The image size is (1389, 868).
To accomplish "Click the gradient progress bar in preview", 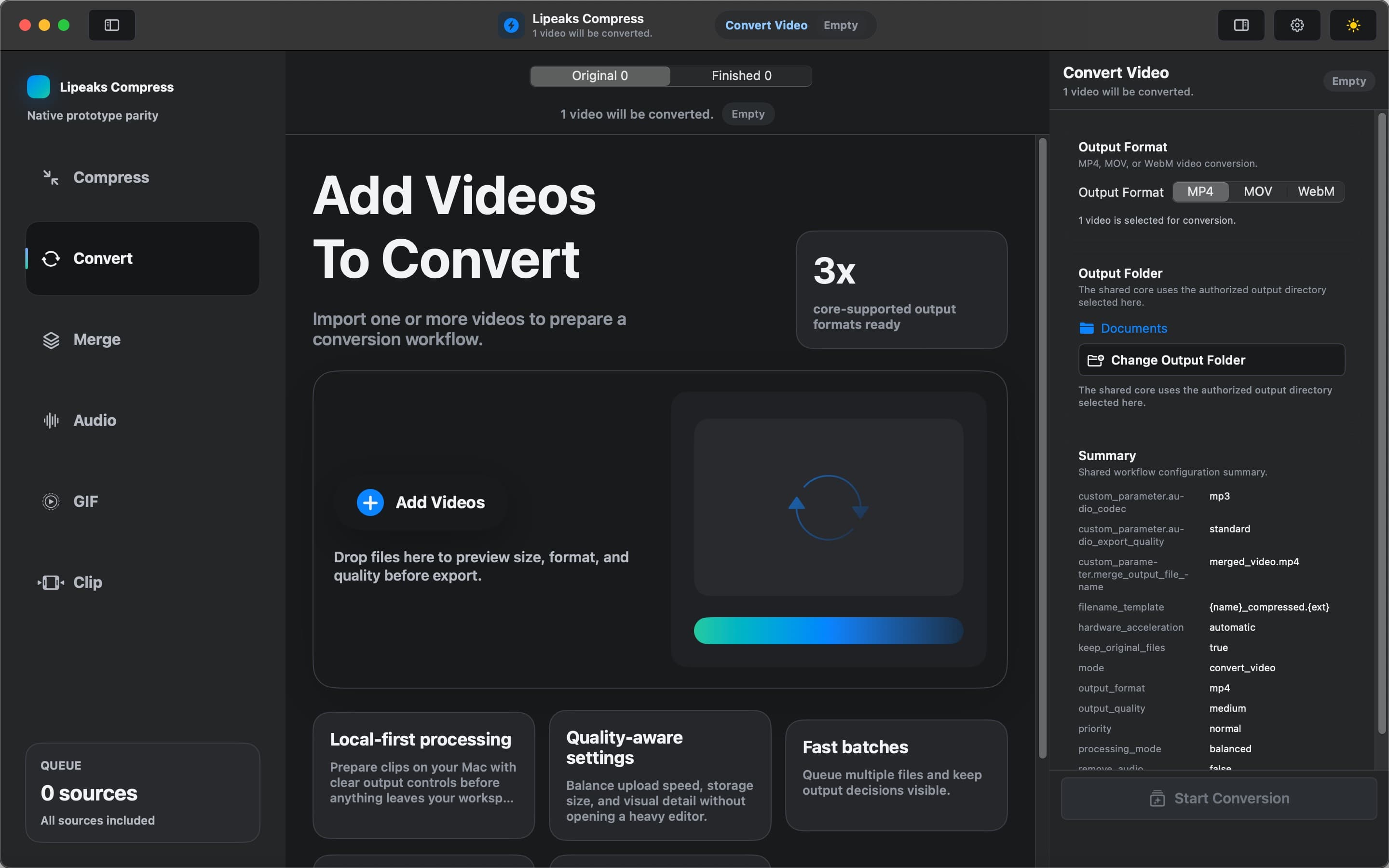I will coord(828,631).
